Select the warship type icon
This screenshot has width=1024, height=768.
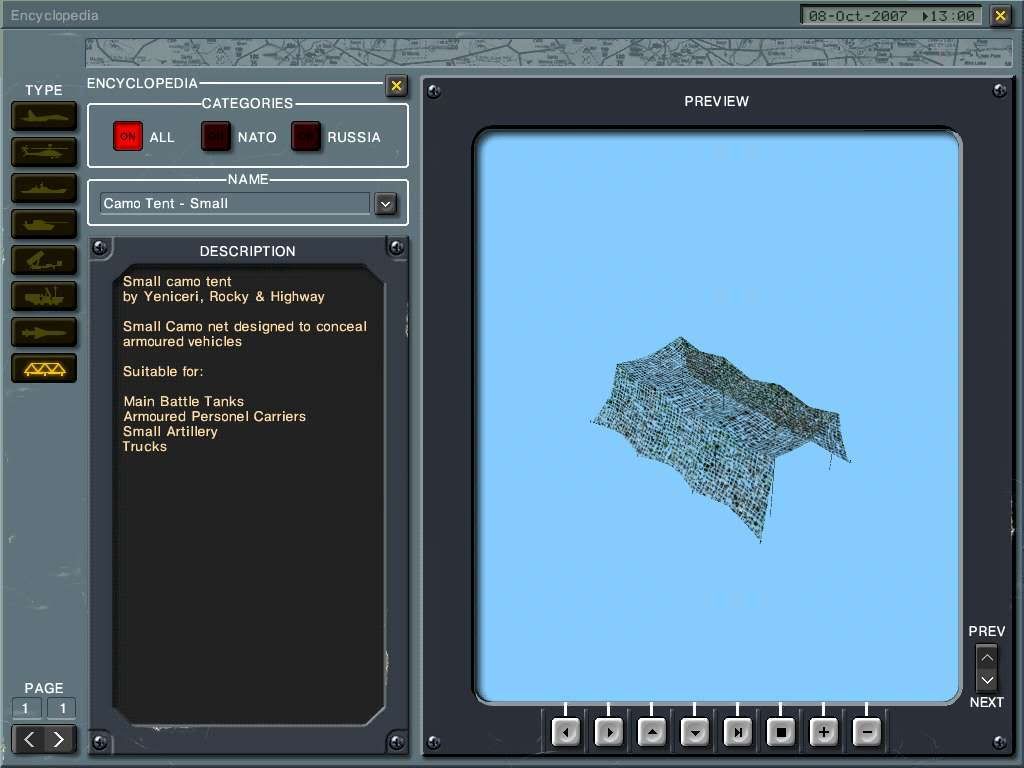coord(43,188)
